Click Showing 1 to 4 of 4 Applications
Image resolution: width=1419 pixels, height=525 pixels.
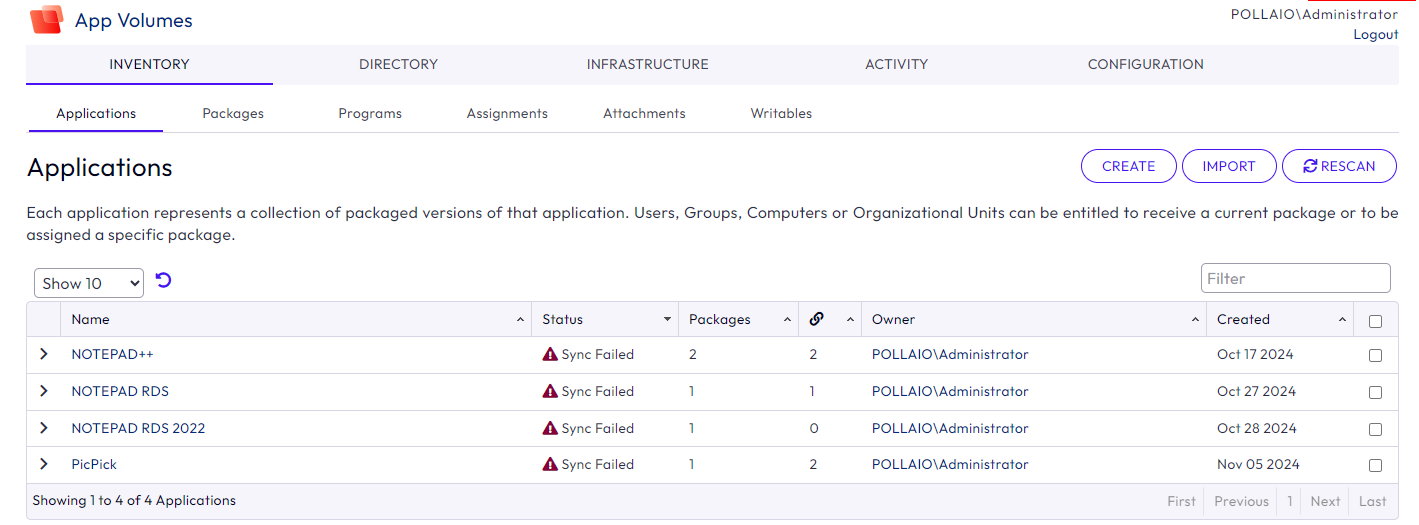pyautogui.click(x=134, y=500)
